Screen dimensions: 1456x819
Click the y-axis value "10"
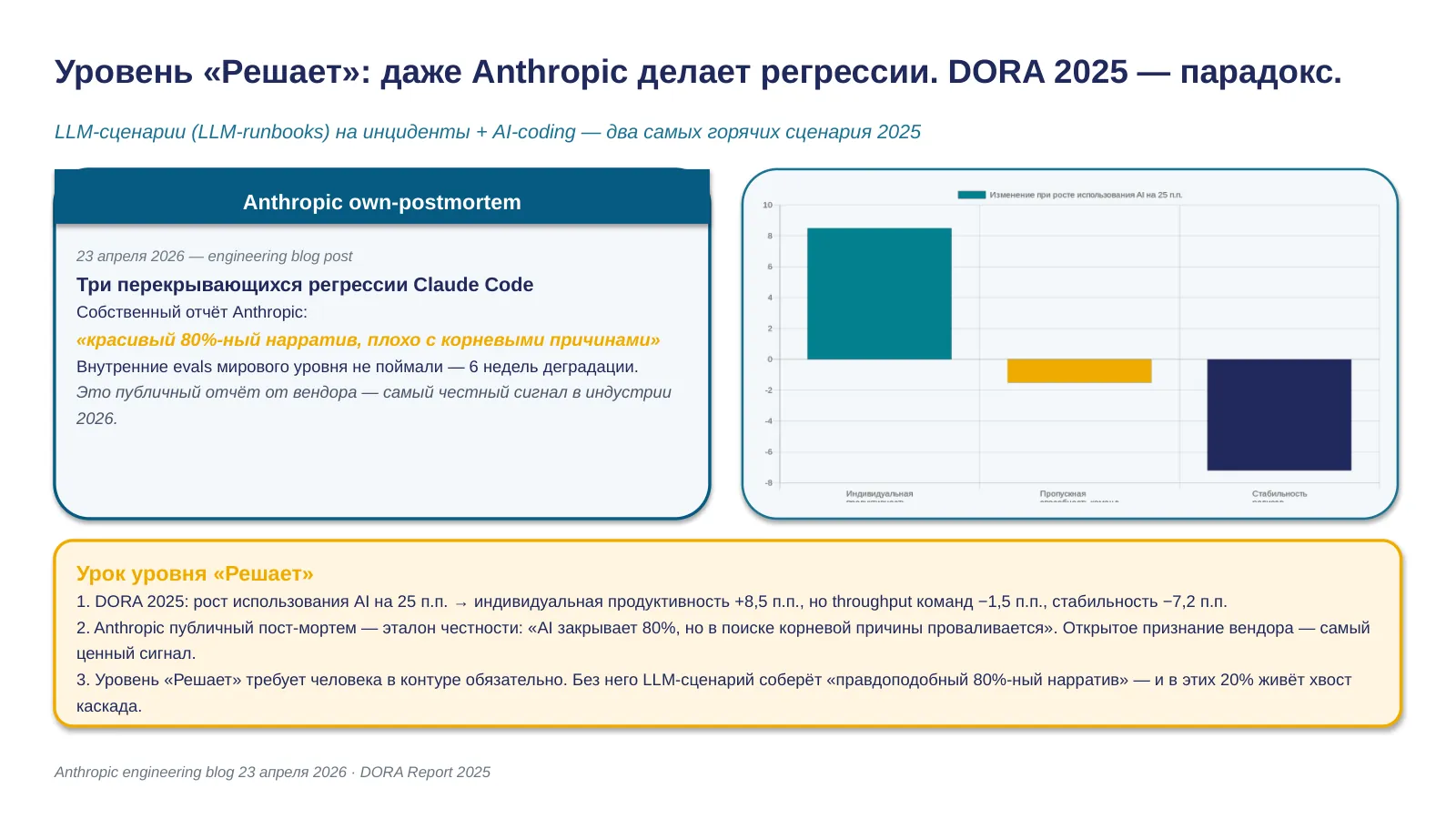(x=767, y=206)
